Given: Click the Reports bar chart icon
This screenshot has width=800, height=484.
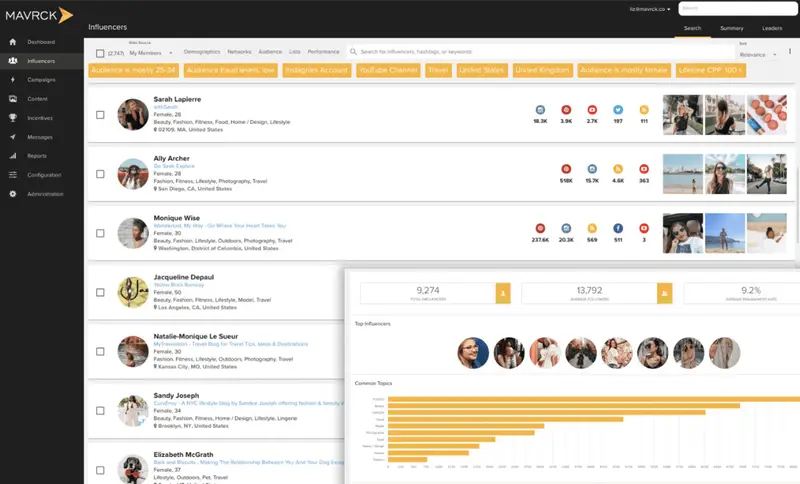Looking at the screenshot, I should tap(12, 156).
